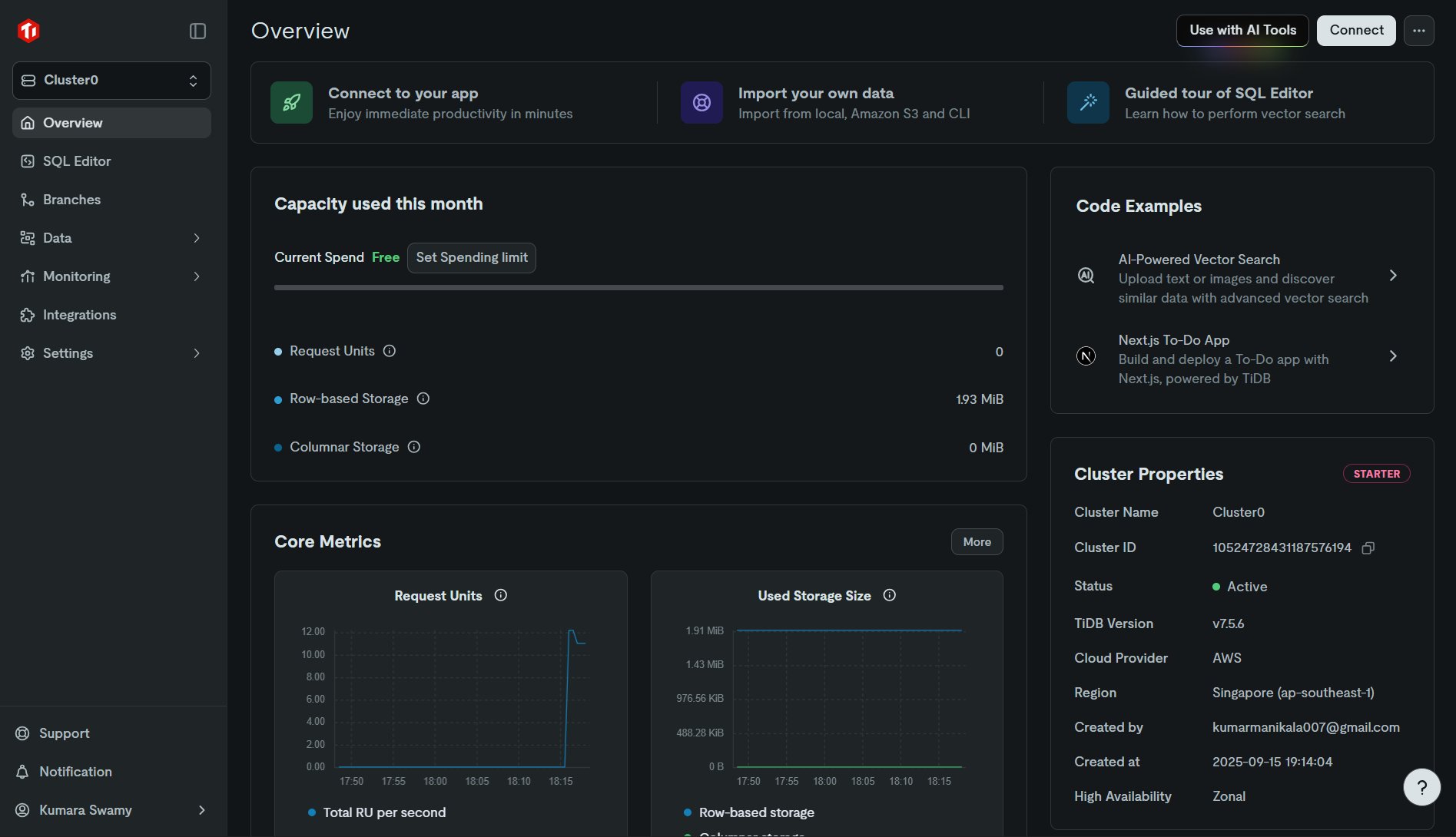Click the Columnar Storage info icon
Viewport: 1456px width, 837px height.
click(x=414, y=447)
